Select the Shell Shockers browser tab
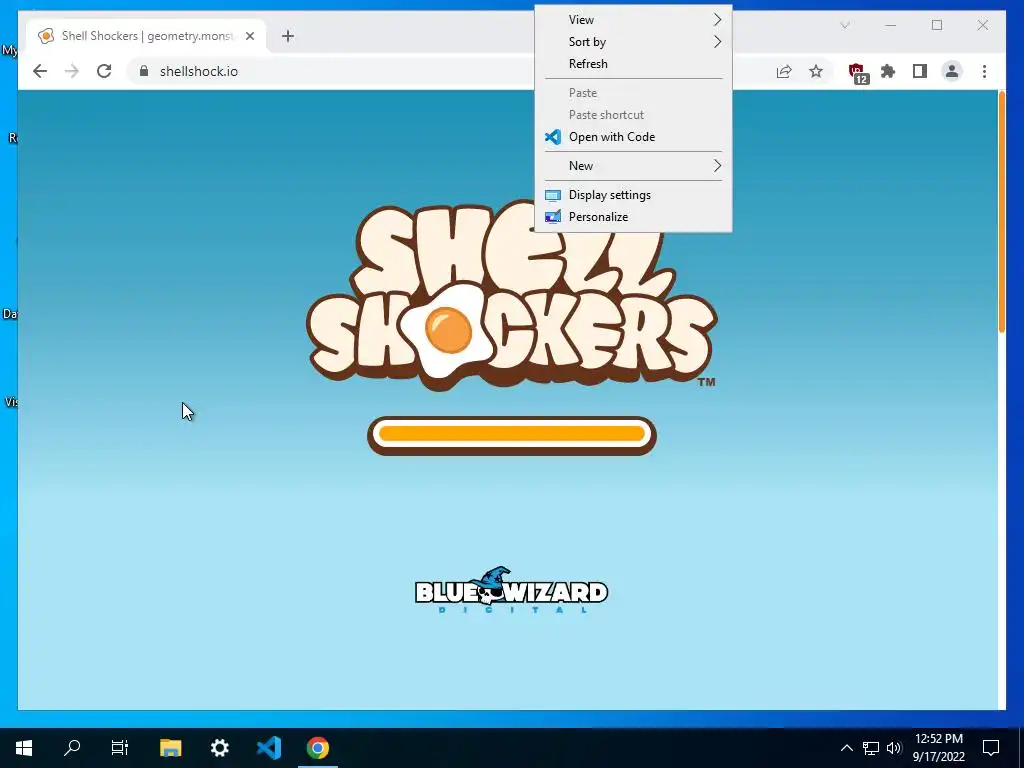Viewport: 1024px width, 768px height. click(146, 36)
